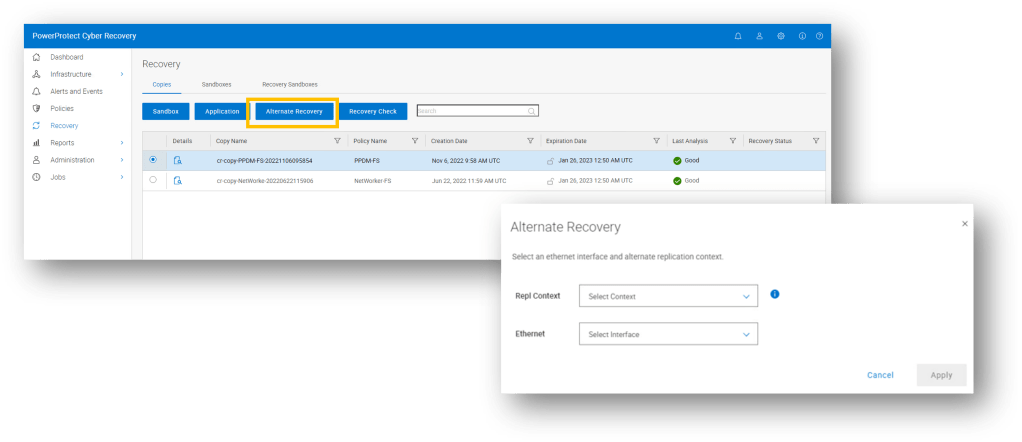Select the cr-copy-PPDM-FS row radio button
This screenshot has height=442, width=1022.
153,160
